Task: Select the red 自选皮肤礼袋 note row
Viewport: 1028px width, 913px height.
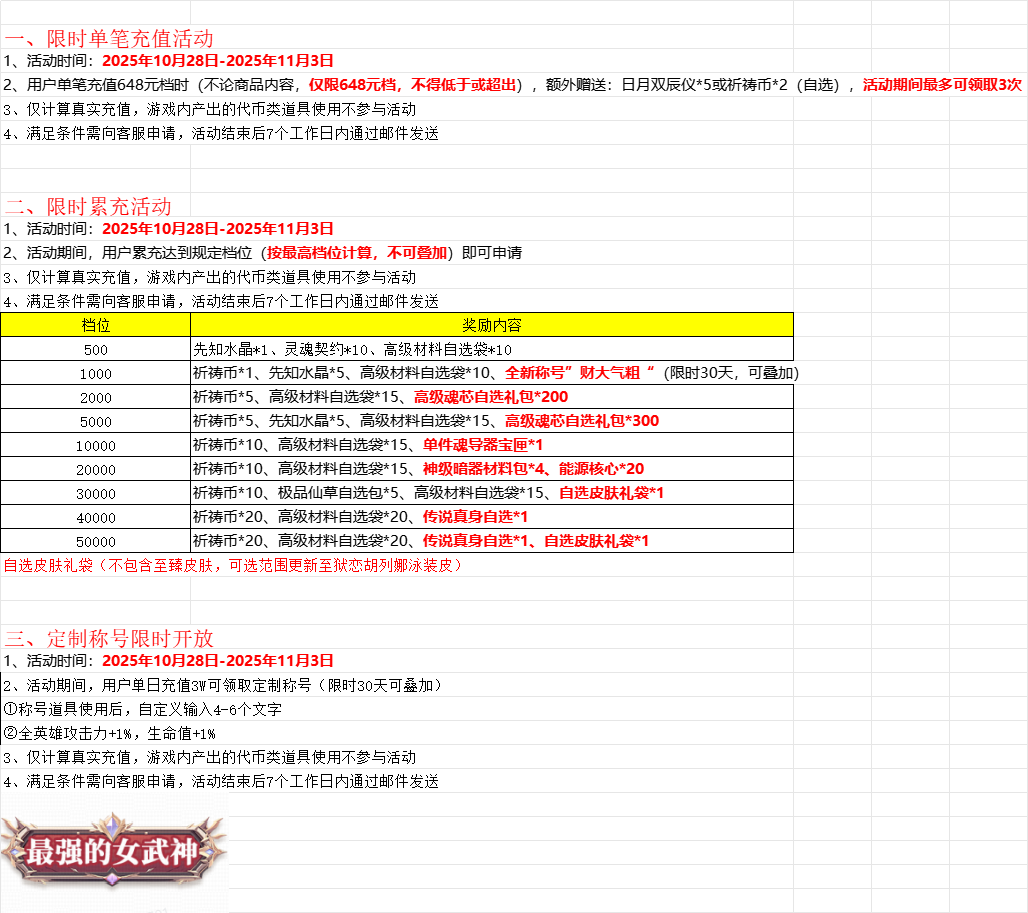Action: click(x=232, y=565)
